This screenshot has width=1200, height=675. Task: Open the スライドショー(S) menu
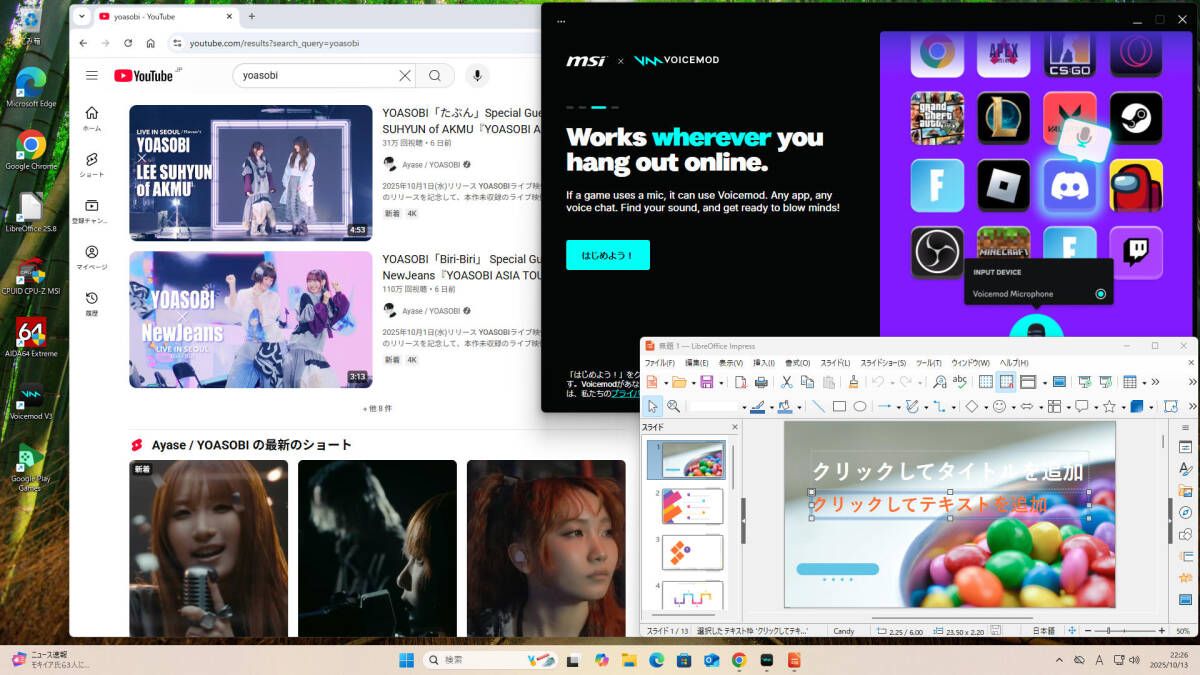click(883, 362)
